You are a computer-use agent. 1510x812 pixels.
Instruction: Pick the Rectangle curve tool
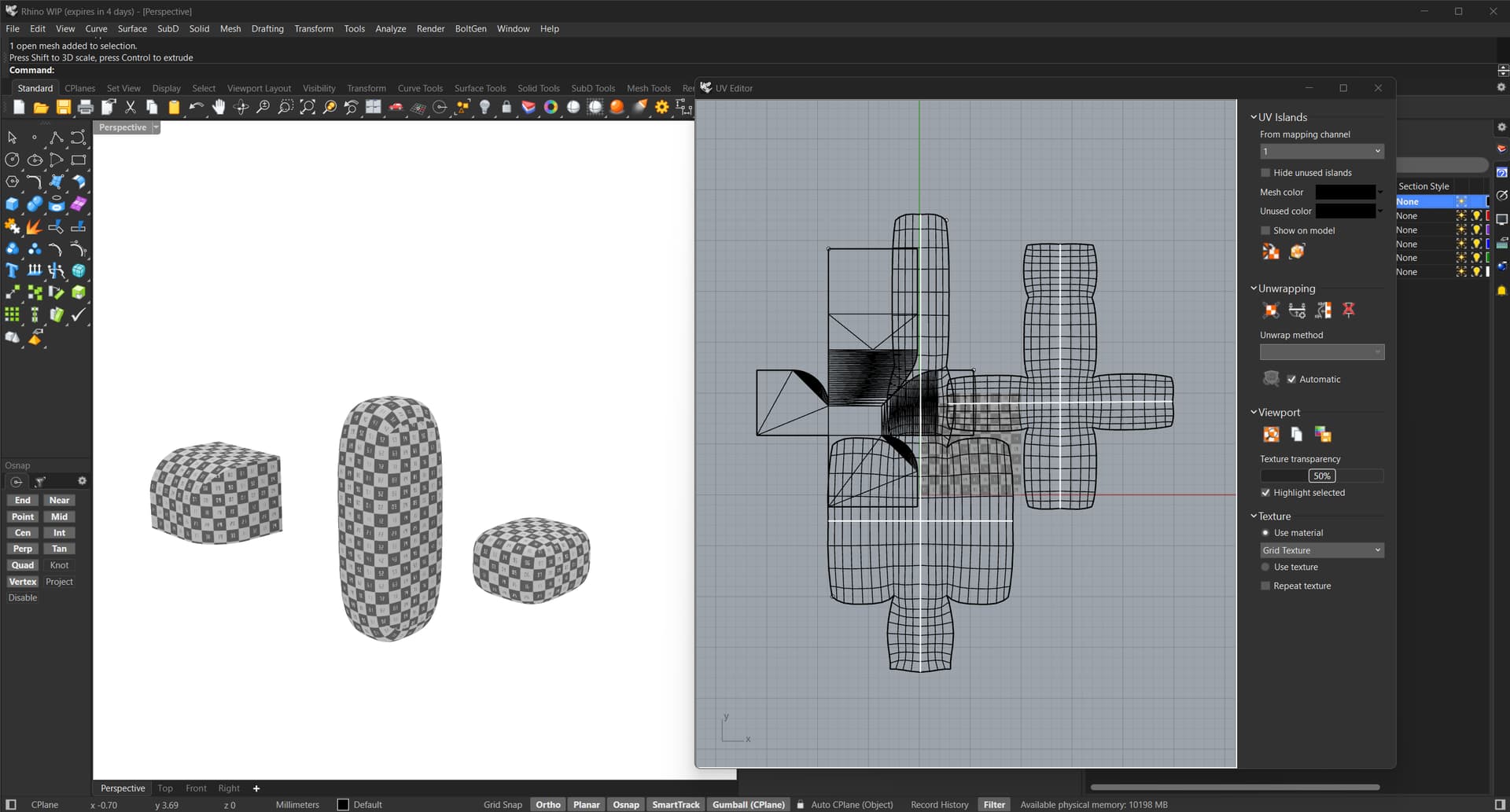[x=78, y=160]
